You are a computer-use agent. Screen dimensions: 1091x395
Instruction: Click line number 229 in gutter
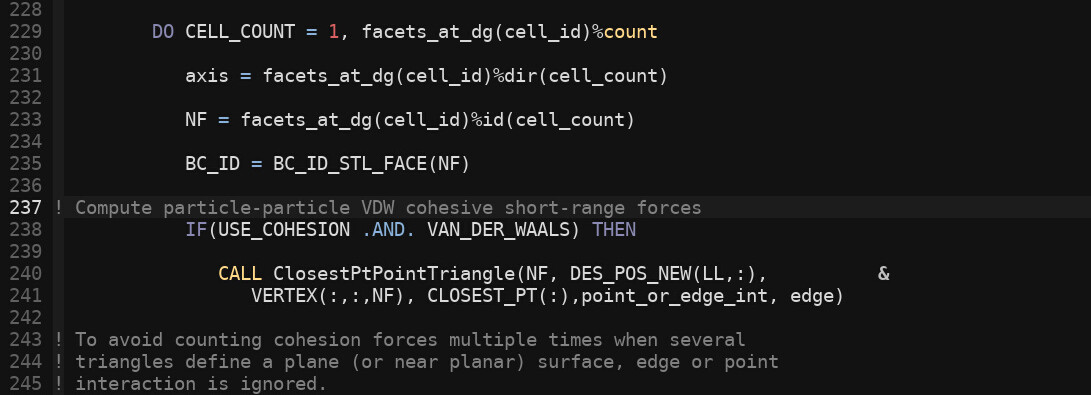tap(26, 32)
